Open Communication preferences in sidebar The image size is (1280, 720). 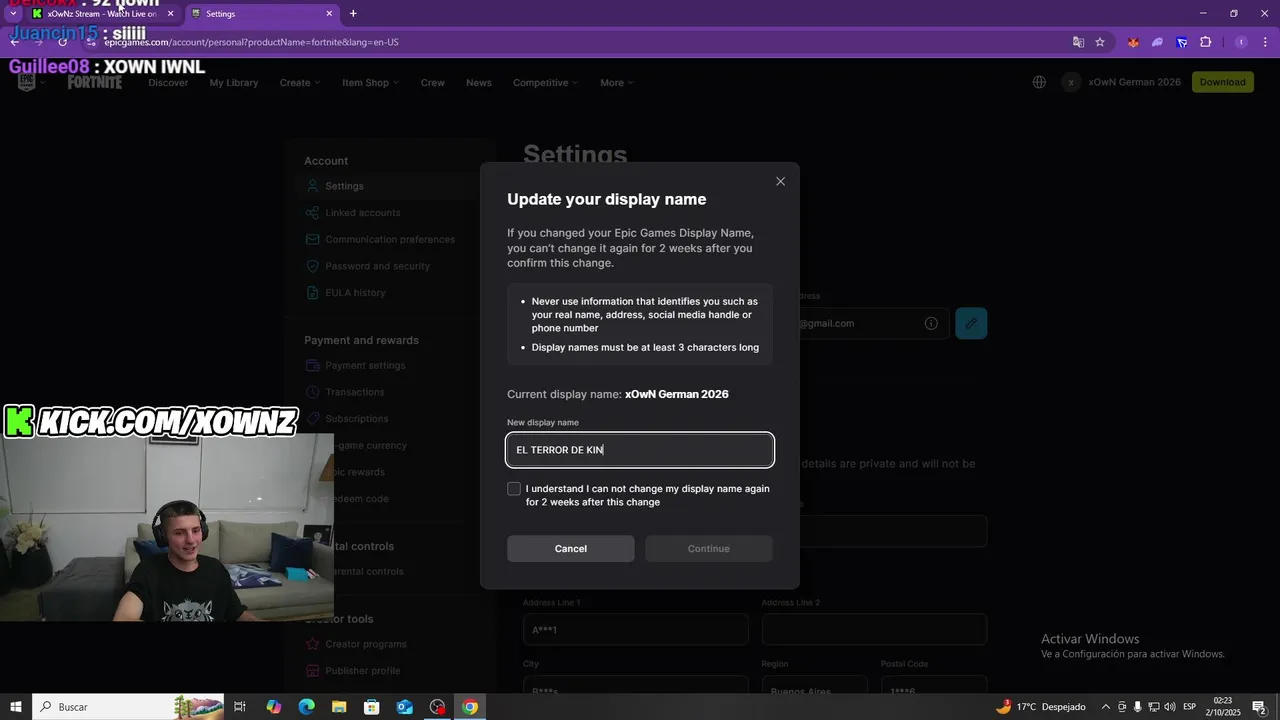coord(390,239)
